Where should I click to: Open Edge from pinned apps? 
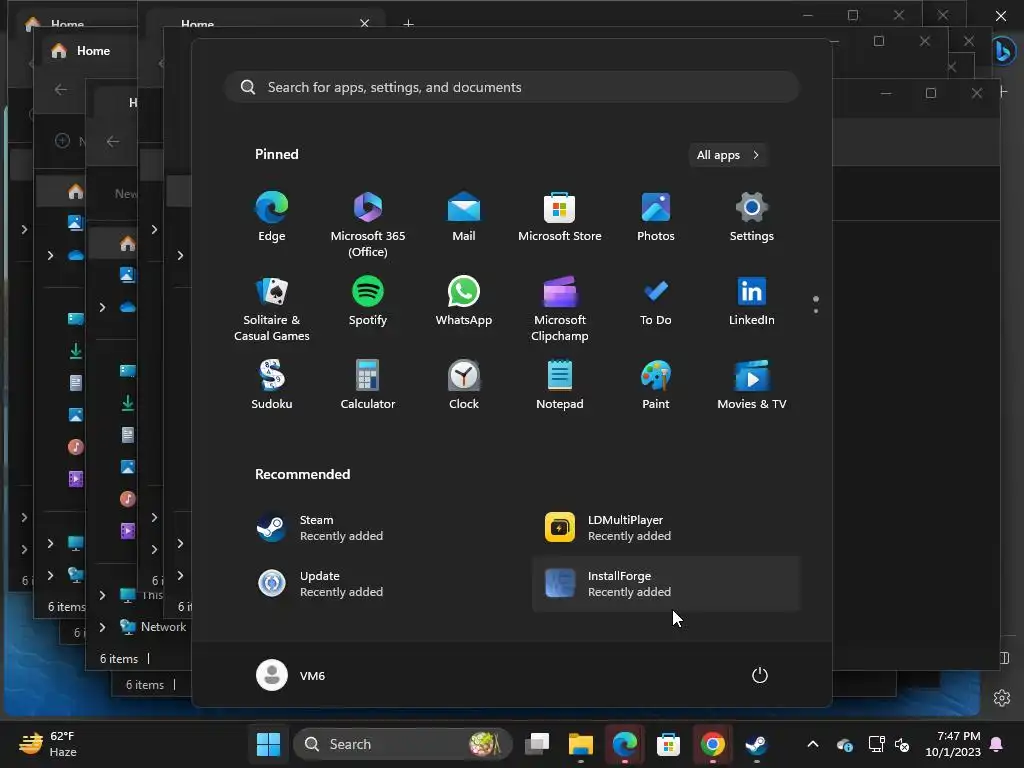pyautogui.click(x=272, y=217)
